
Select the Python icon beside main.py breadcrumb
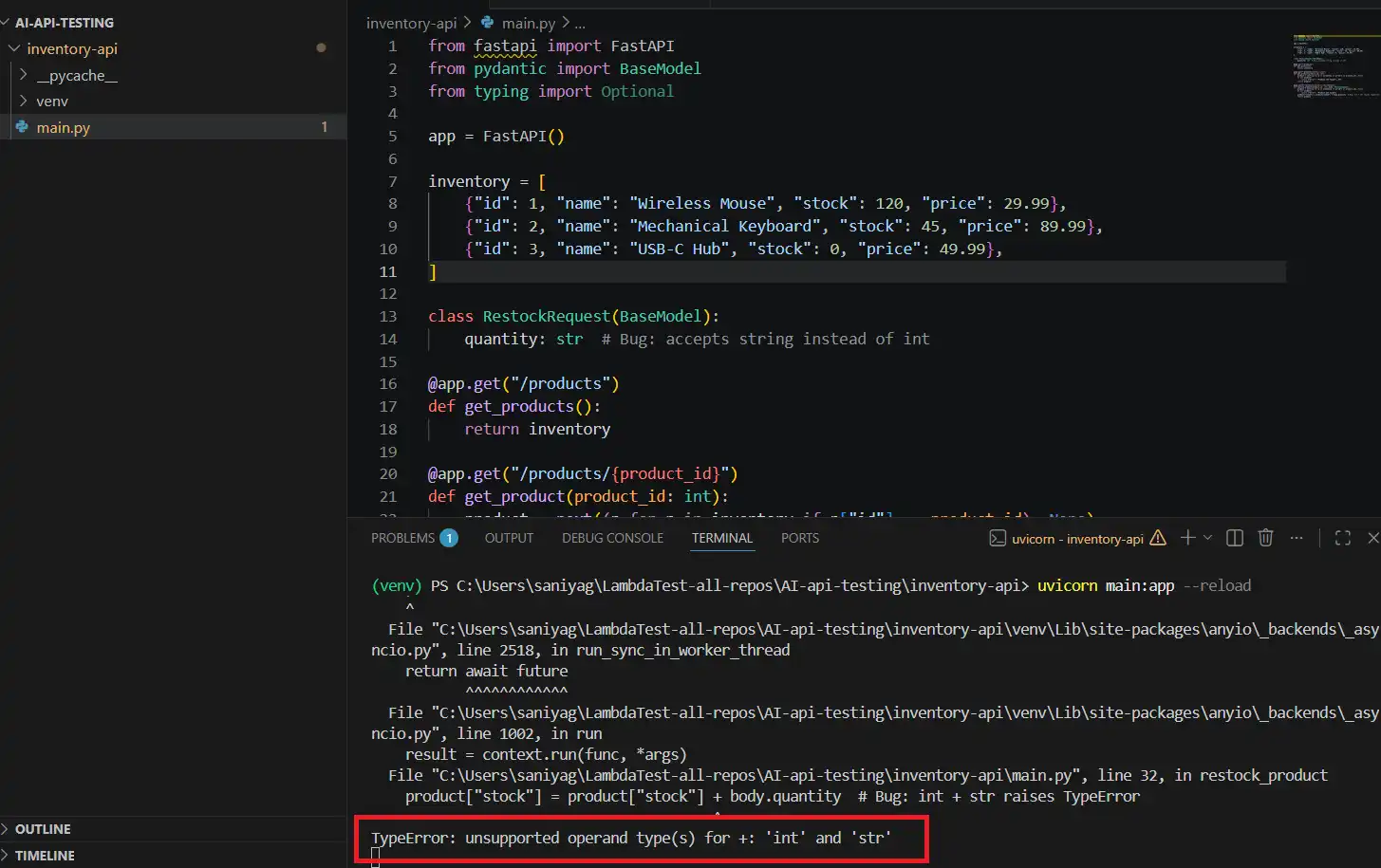click(x=487, y=23)
